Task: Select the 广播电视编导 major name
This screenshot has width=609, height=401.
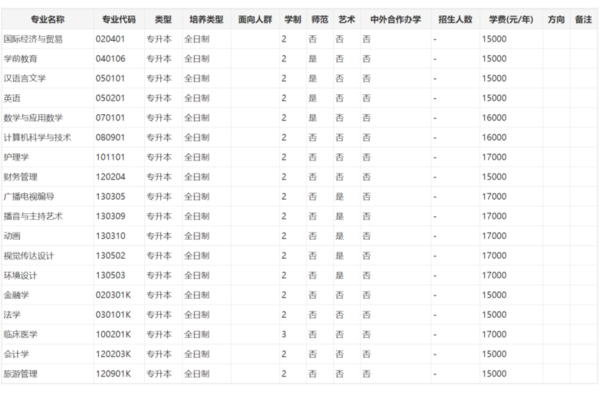Action: pos(29,197)
